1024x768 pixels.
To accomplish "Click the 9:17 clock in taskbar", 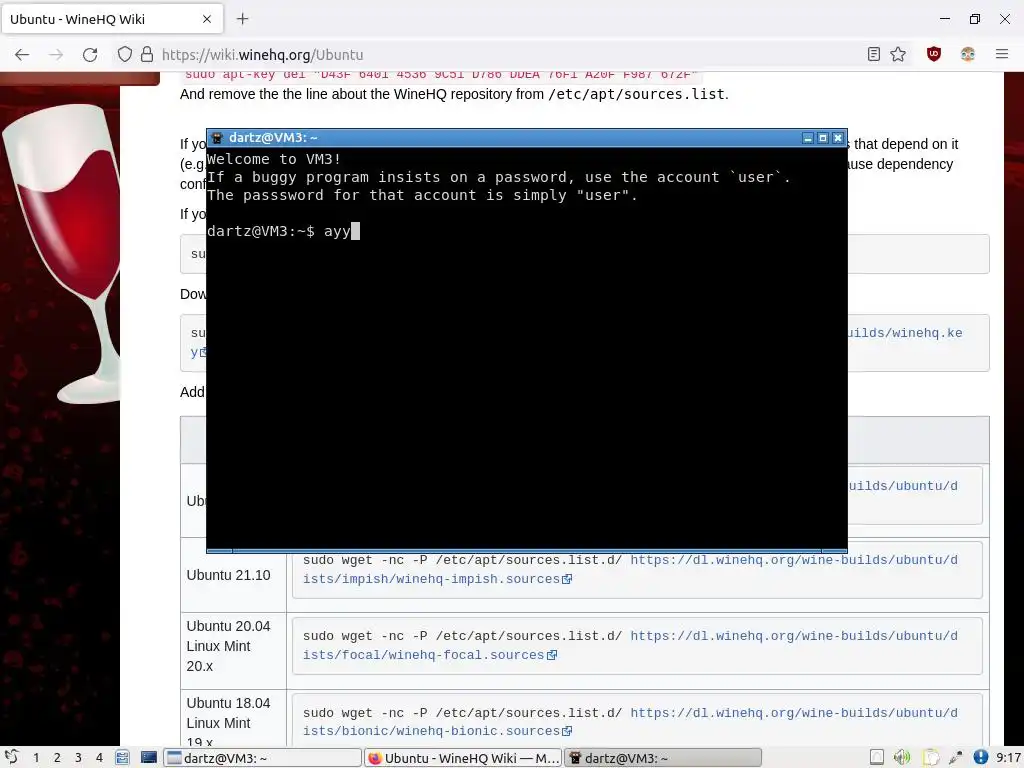I will pyautogui.click(x=1009, y=758).
